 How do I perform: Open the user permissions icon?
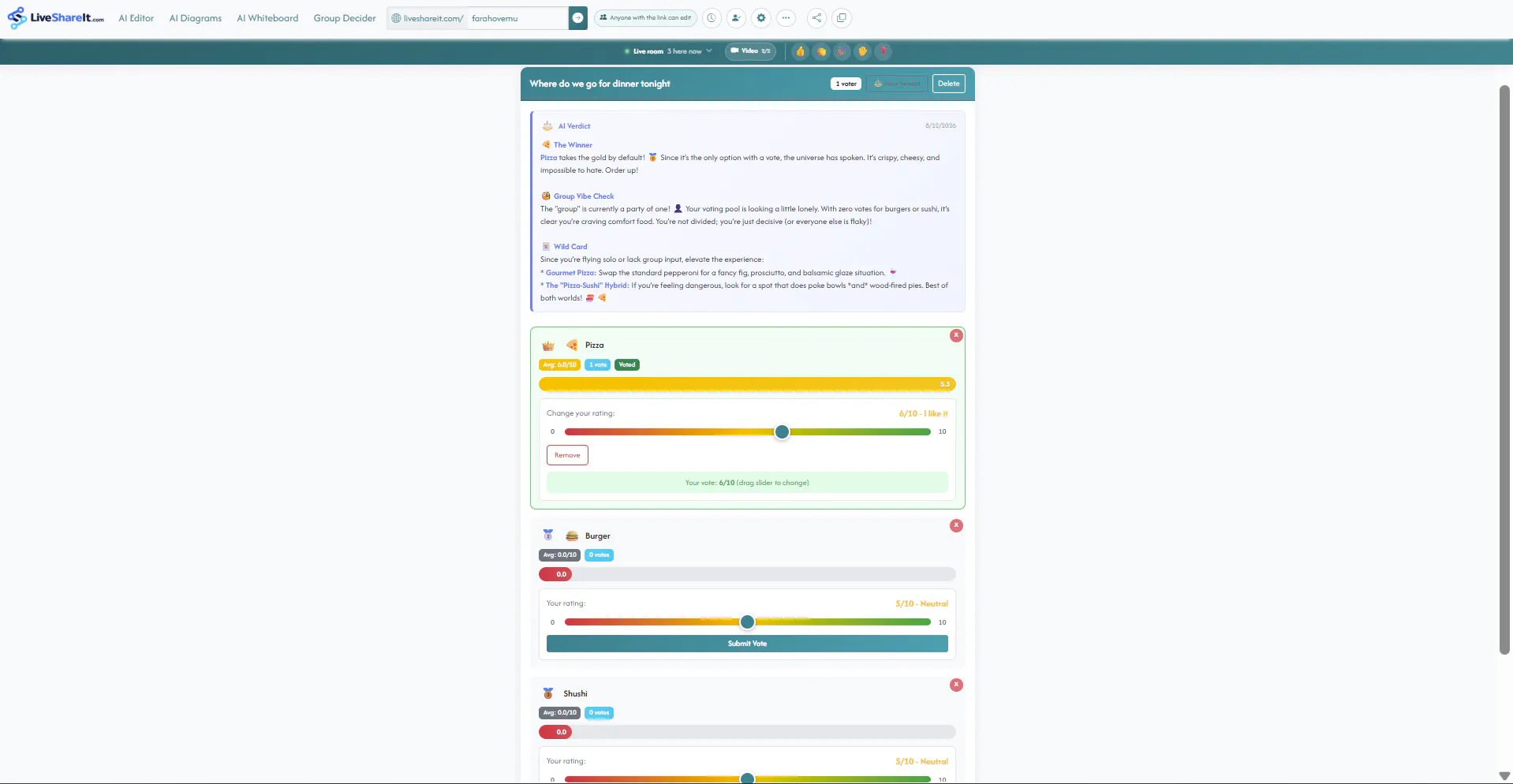pos(736,18)
